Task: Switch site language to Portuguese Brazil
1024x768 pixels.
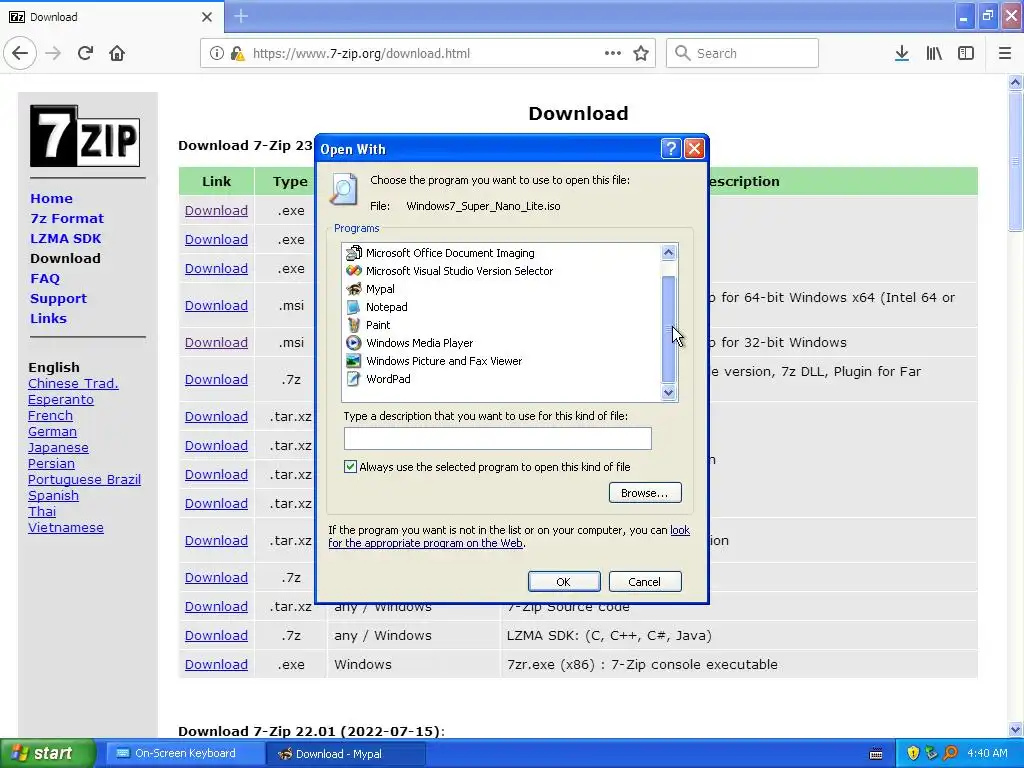Action: tap(84, 479)
